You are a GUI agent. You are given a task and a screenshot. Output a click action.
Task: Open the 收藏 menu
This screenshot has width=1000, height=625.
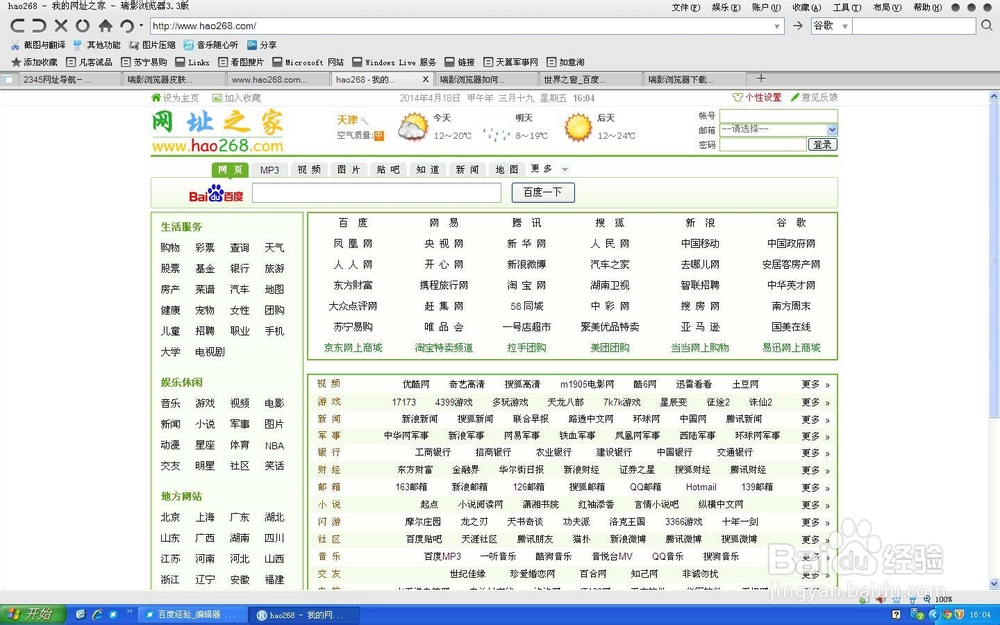click(807, 7)
